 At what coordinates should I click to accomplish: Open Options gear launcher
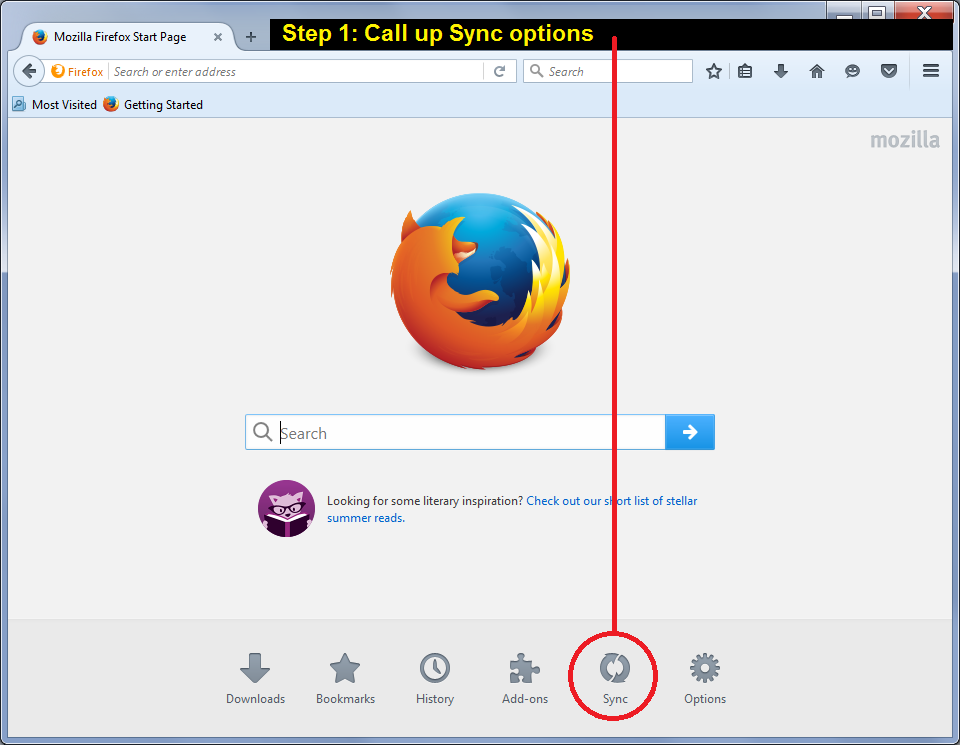[x=705, y=679]
